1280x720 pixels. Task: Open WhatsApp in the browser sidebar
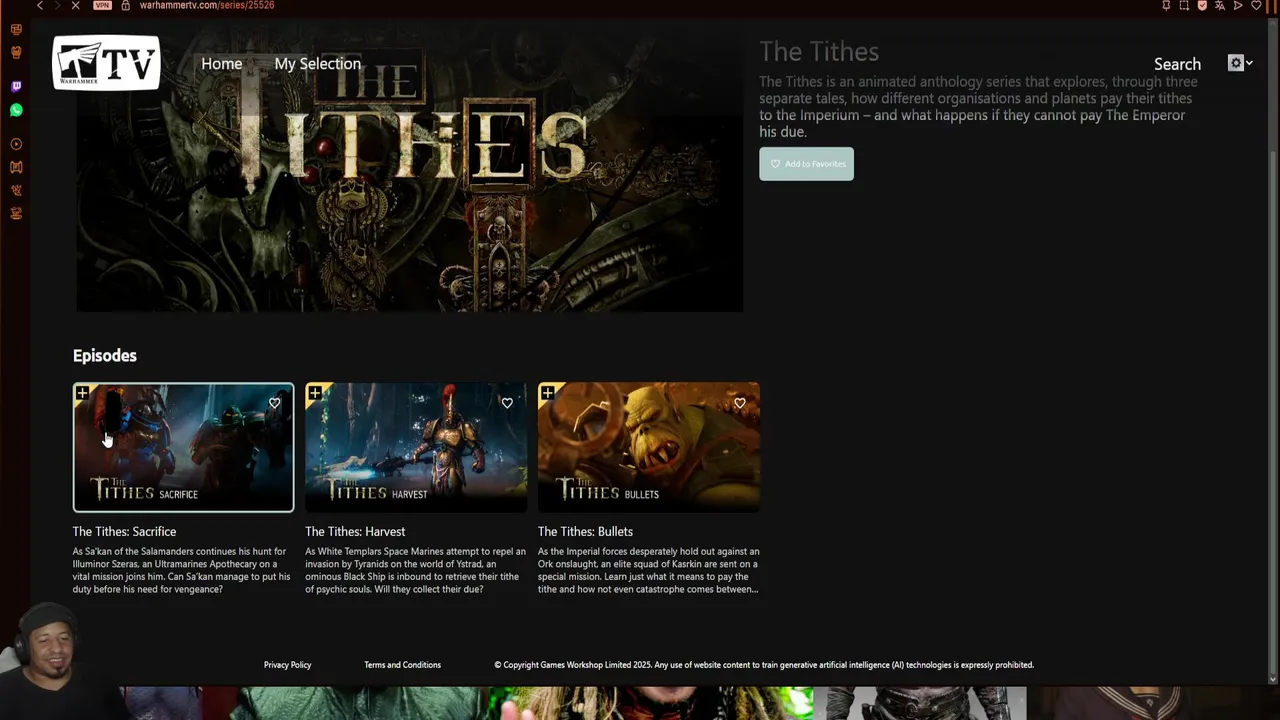[x=16, y=110]
